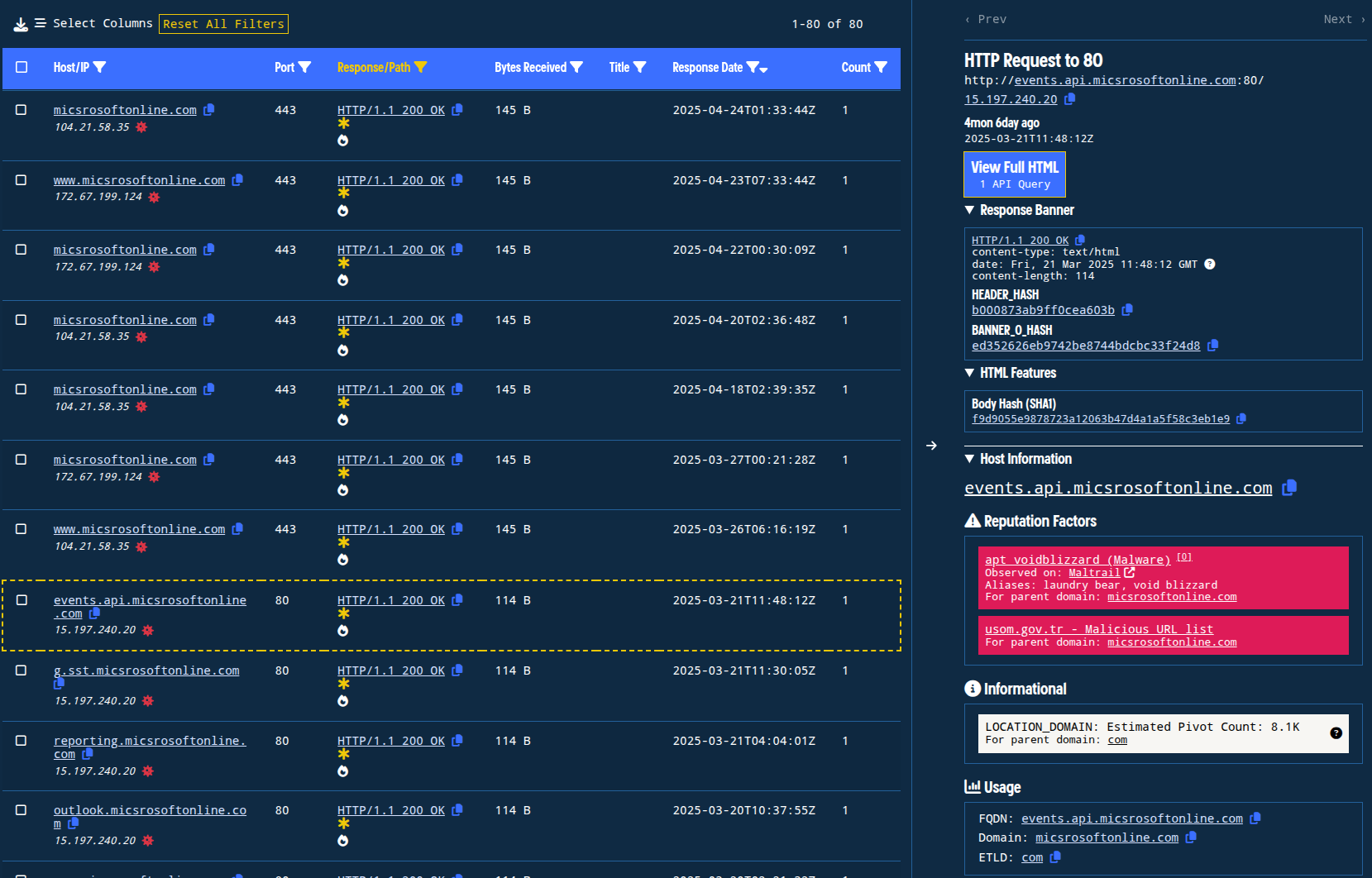Click the fire icon in first row
This screenshot has height=878, width=1372.
pos(343,141)
